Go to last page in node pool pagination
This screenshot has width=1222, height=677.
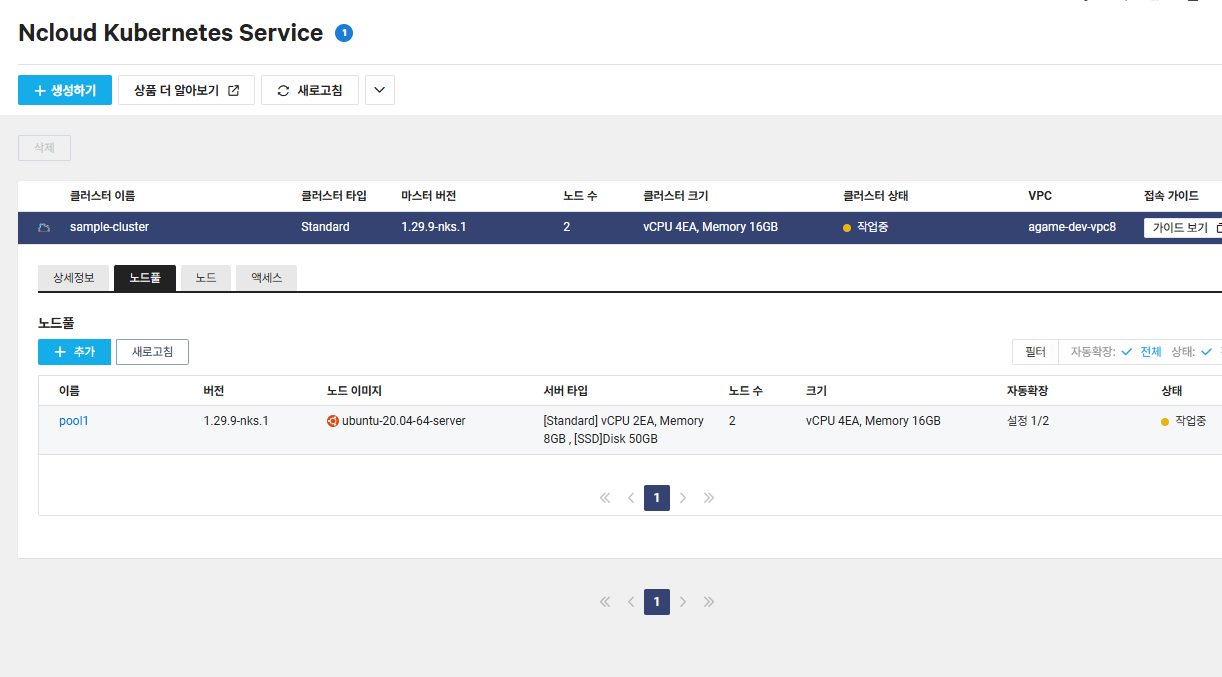point(709,498)
